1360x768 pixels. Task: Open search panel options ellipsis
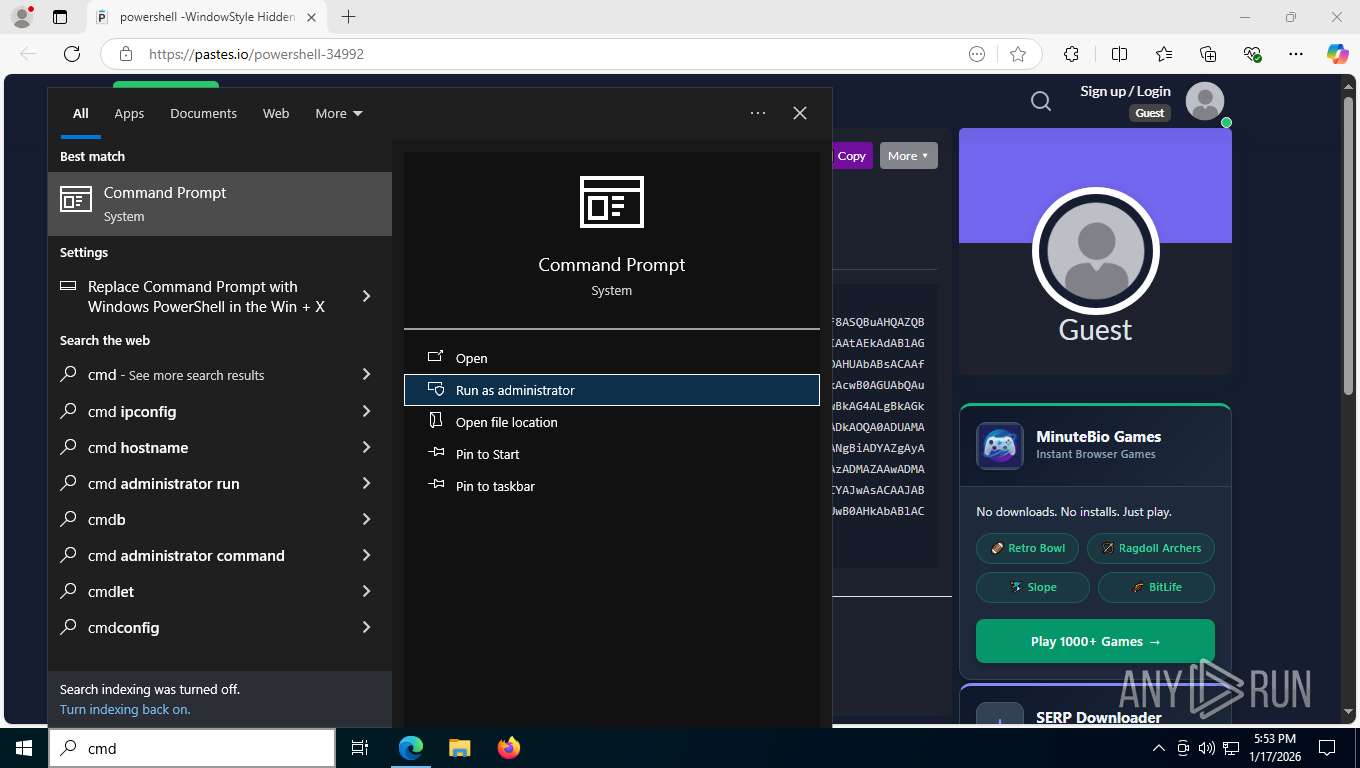coord(758,113)
